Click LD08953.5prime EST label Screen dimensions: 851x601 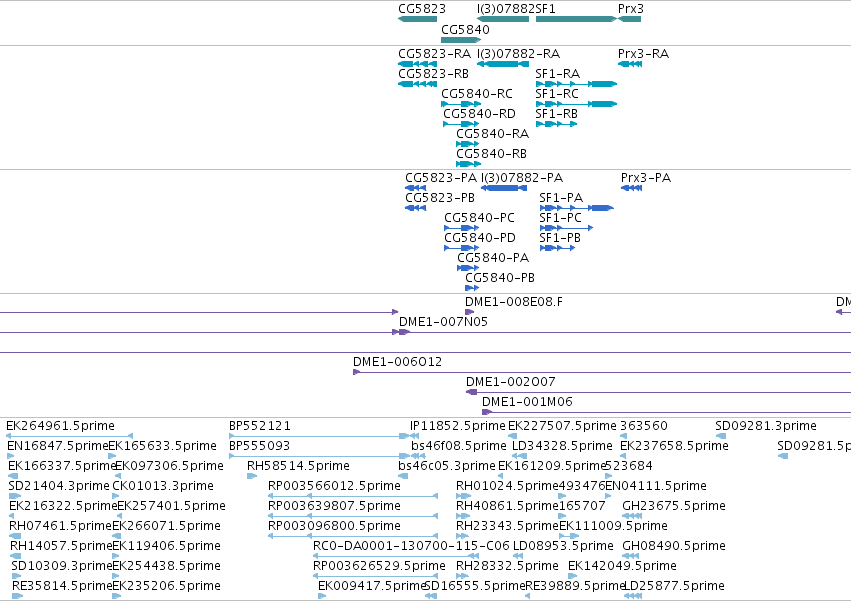tap(563, 546)
